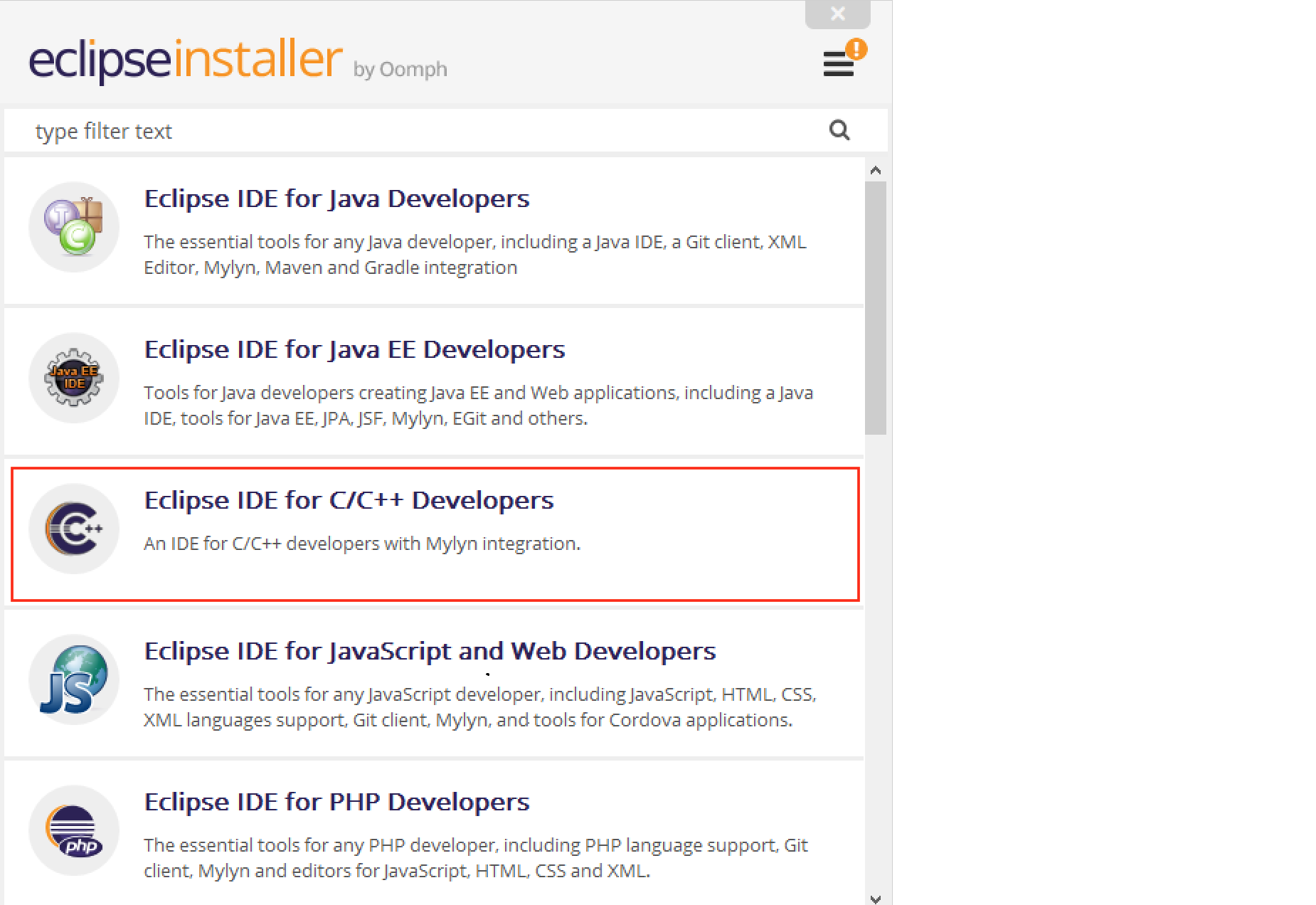
Task: Click the scrollbar down arrow
Action: [876, 898]
